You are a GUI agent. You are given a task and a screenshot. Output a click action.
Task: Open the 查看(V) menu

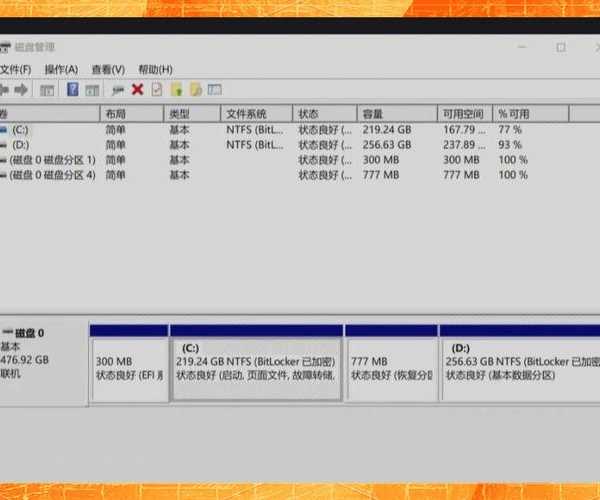108,69
